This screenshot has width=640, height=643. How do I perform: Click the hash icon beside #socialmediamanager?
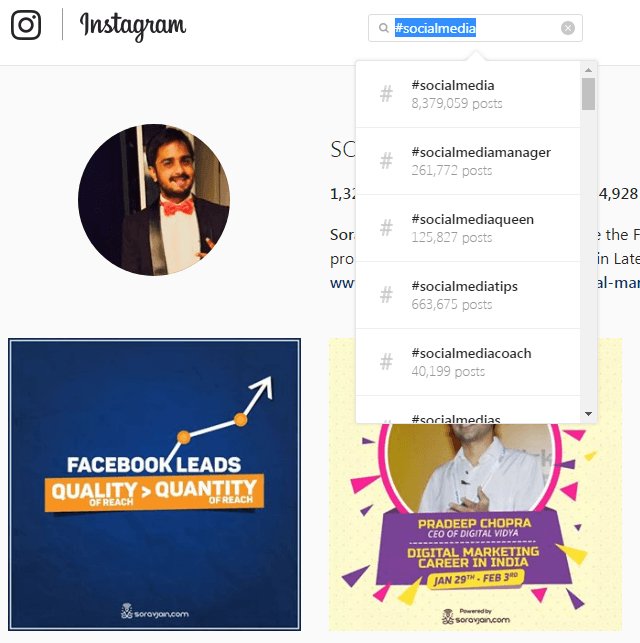click(x=386, y=161)
